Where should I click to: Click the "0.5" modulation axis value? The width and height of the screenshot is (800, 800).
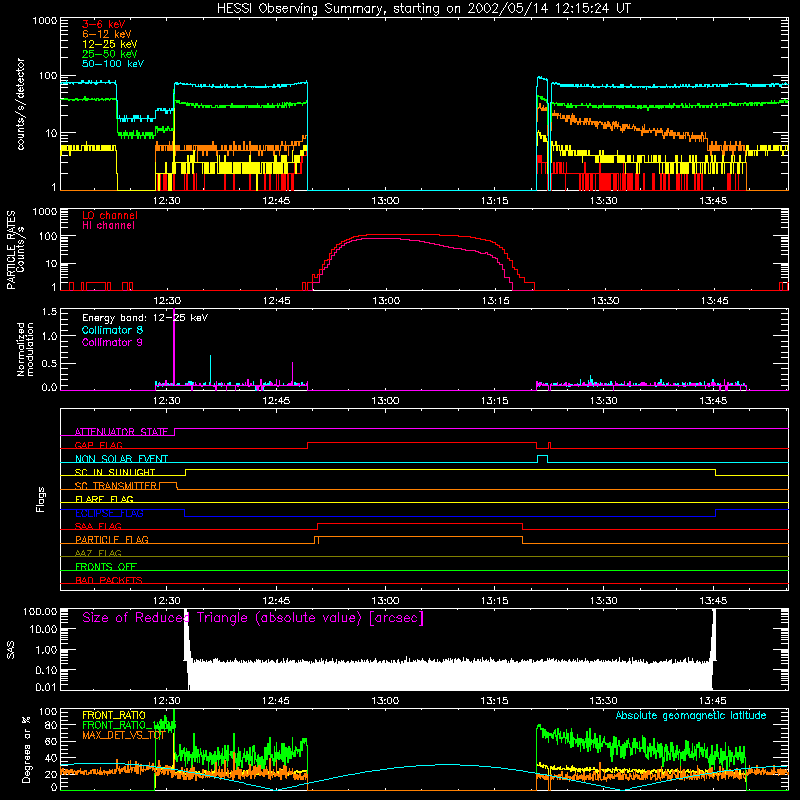click(x=49, y=363)
